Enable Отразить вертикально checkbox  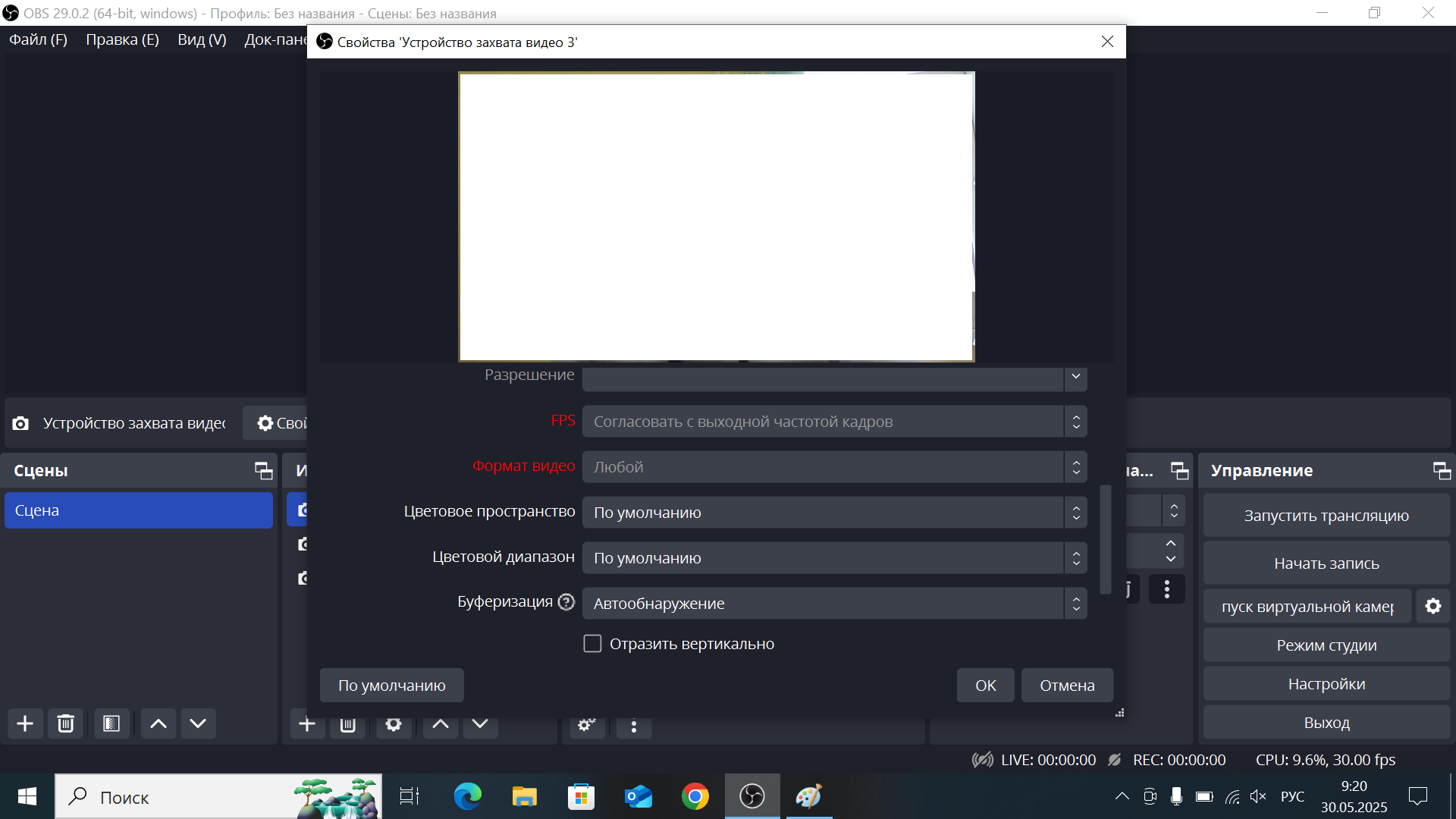pyautogui.click(x=592, y=643)
